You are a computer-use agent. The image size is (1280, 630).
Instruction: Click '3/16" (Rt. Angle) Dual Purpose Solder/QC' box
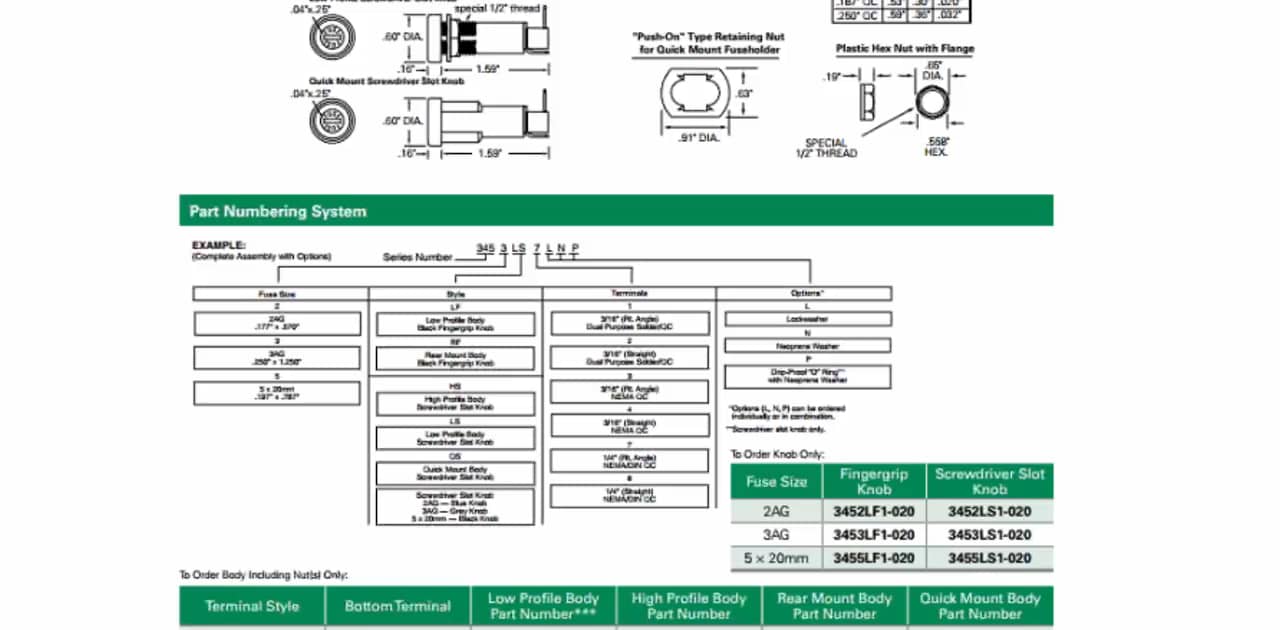[x=630, y=324]
